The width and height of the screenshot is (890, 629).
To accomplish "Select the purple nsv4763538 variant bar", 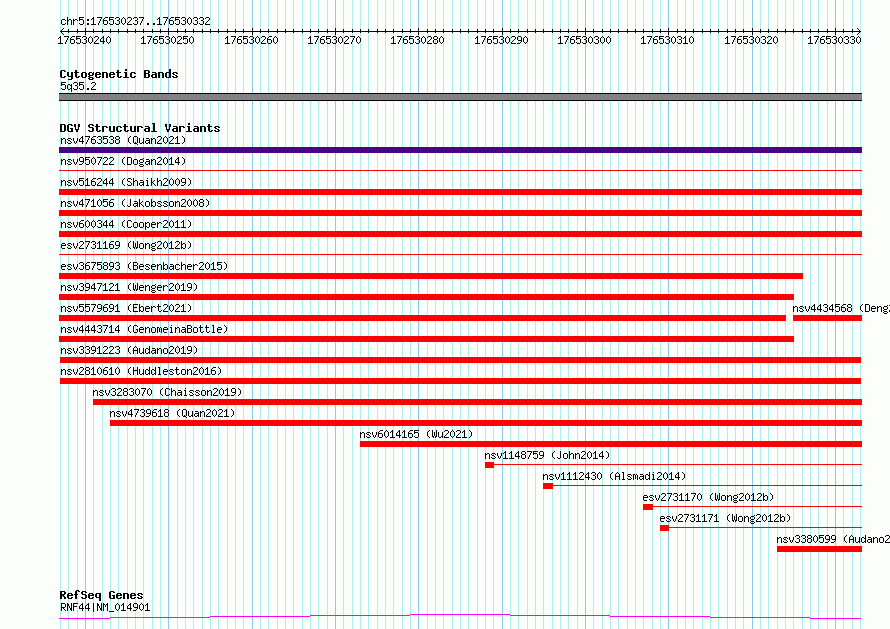I will click(x=460, y=150).
